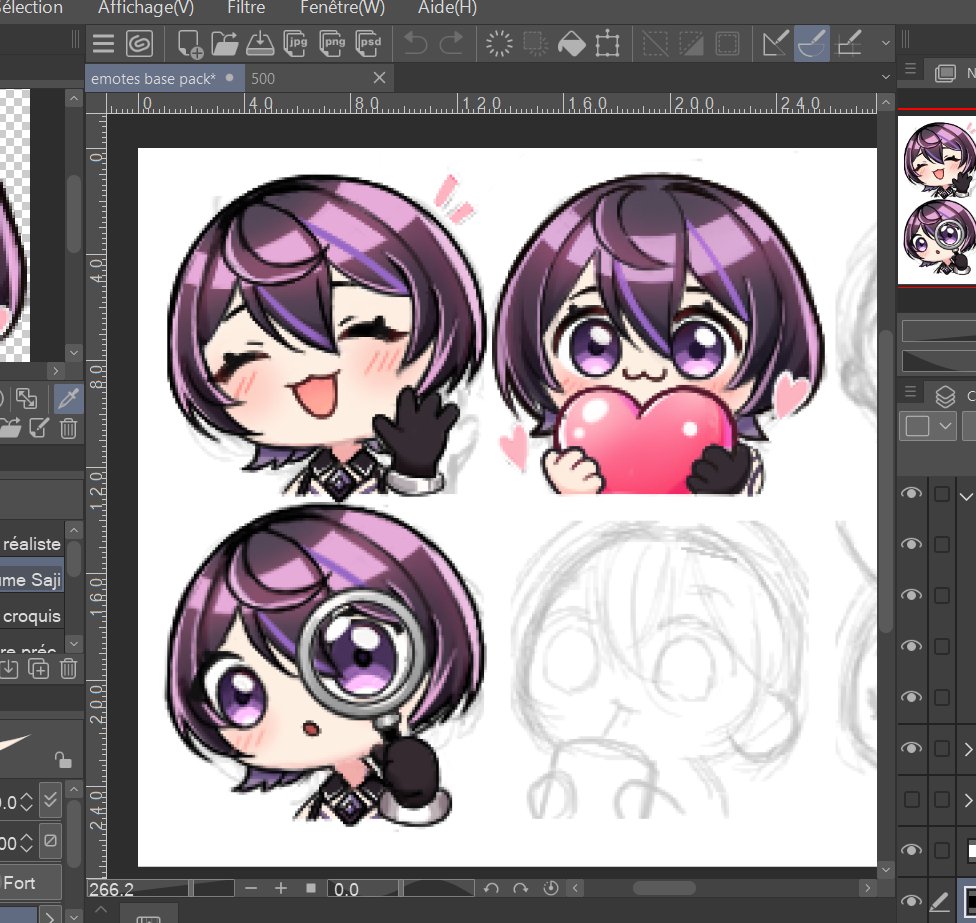This screenshot has width=976, height=923.
Task: Rotate the canvas right with the clockwise arrow
Action: pyautogui.click(x=520, y=888)
